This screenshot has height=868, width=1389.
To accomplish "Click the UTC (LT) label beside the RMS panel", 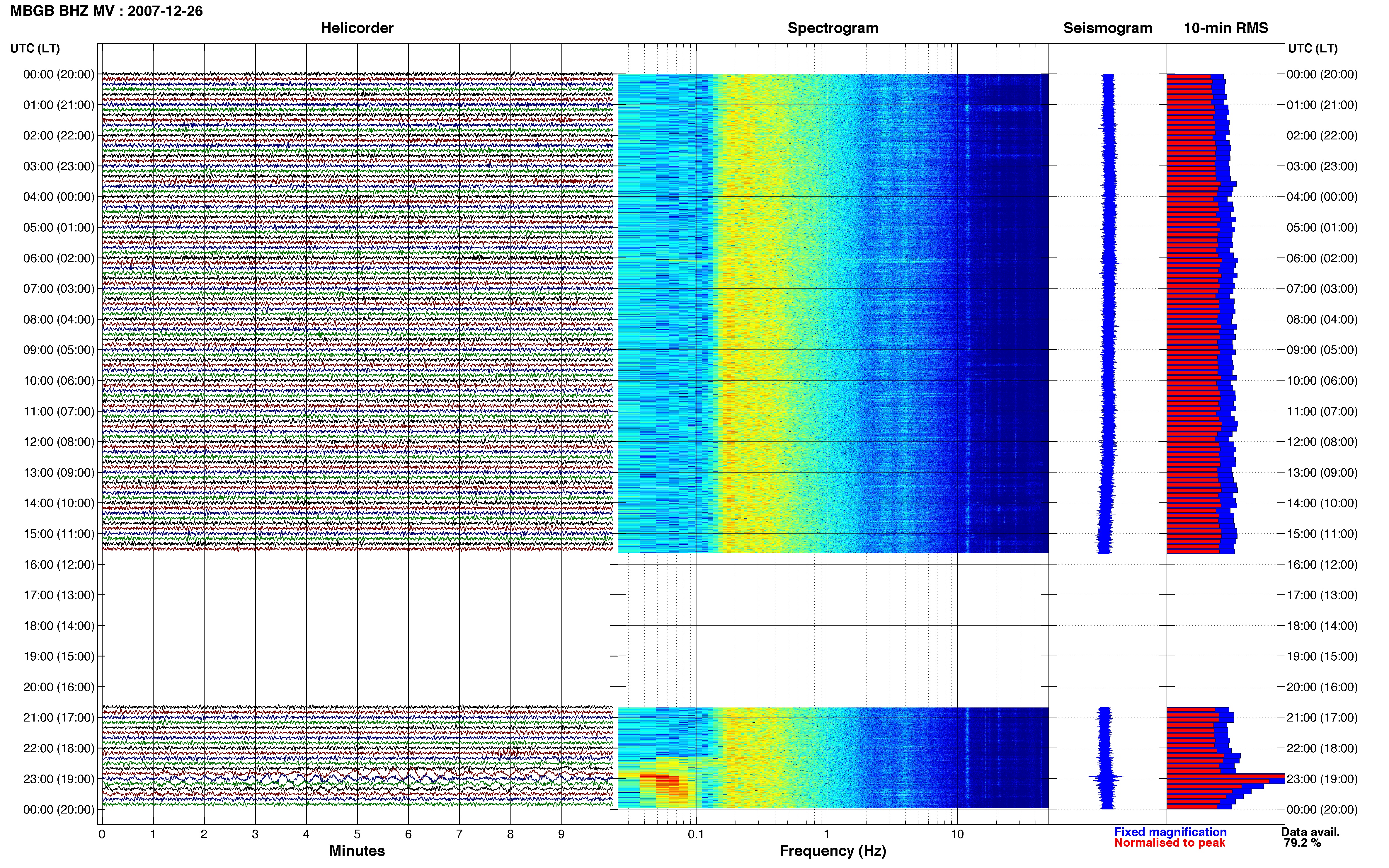I will pyautogui.click(x=1313, y=48).
